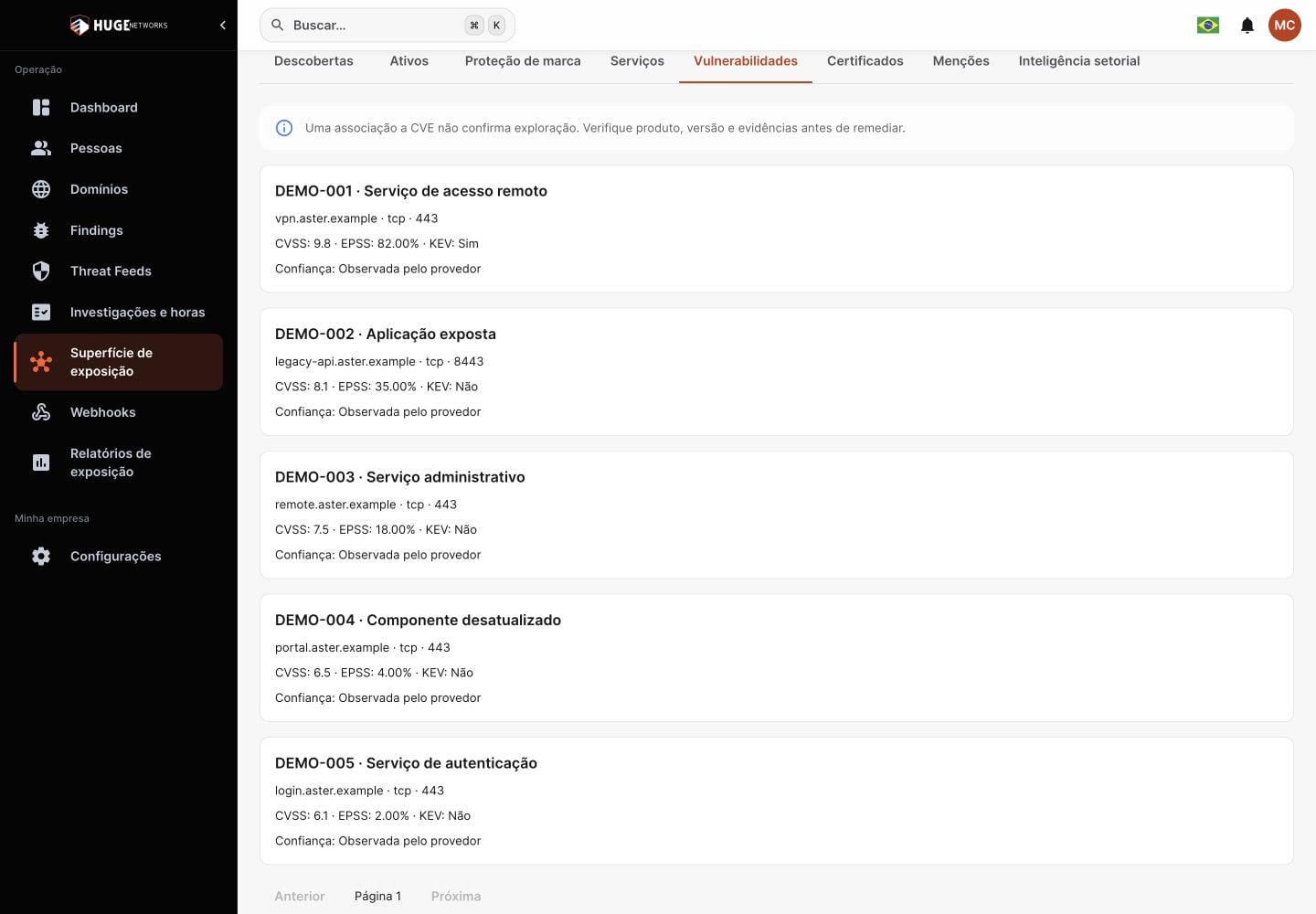This screenshot has height=914, width=1316.
Task: Go to Pessoas in the sidebar
Action: click(x=119, y=148)
